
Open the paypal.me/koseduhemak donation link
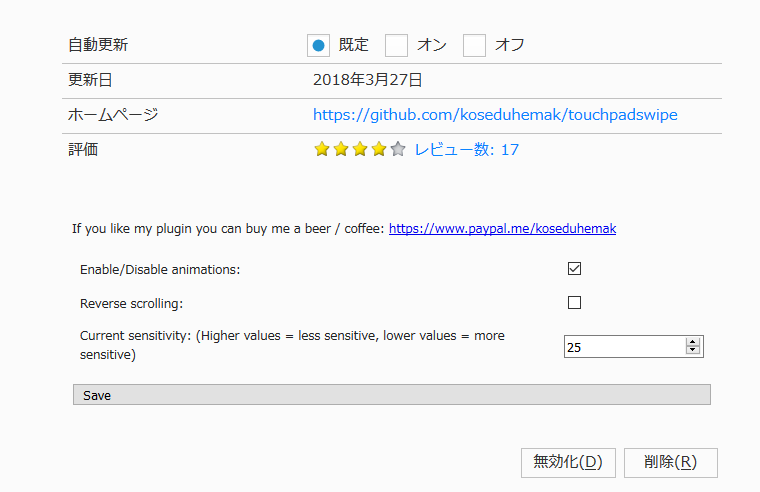pos(502,228)
